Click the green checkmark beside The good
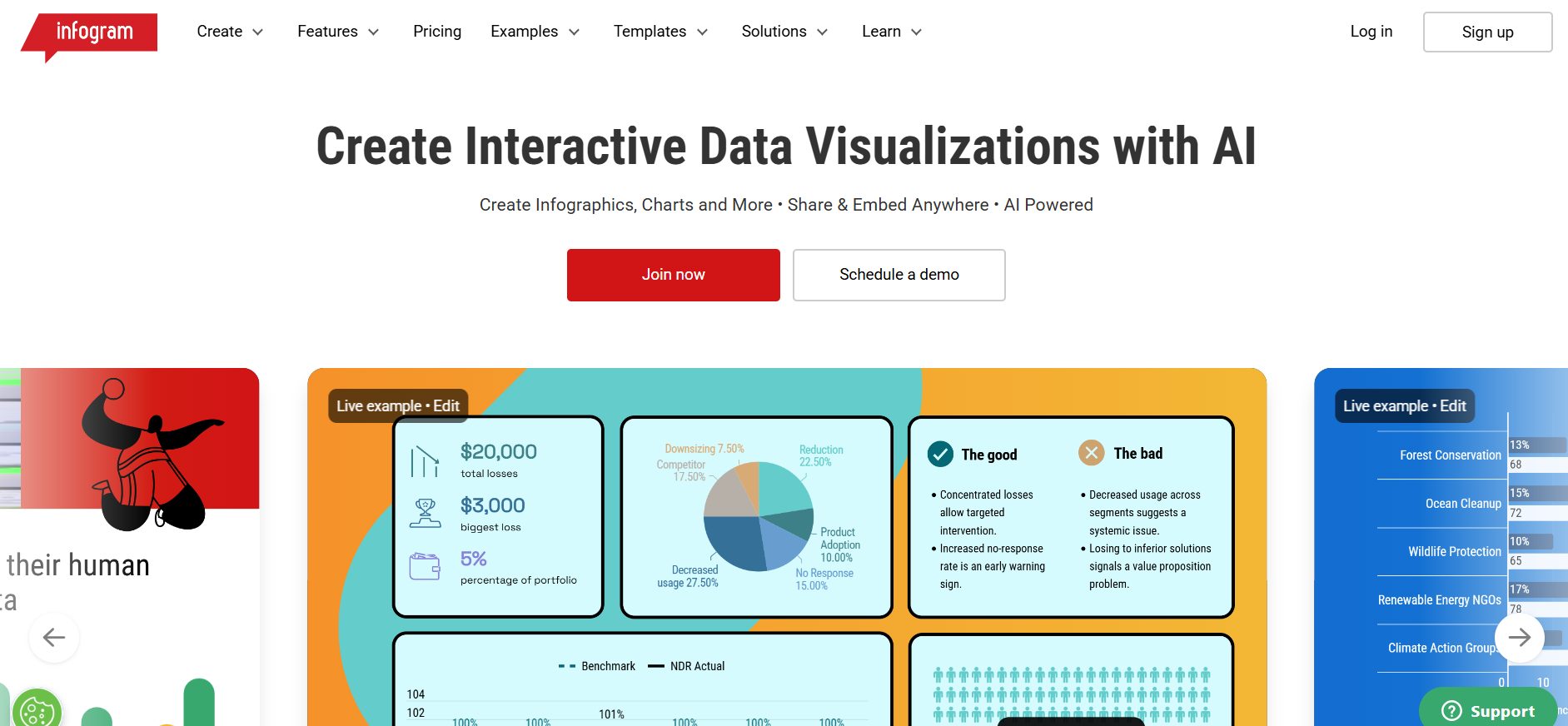 tap(940, 454)
